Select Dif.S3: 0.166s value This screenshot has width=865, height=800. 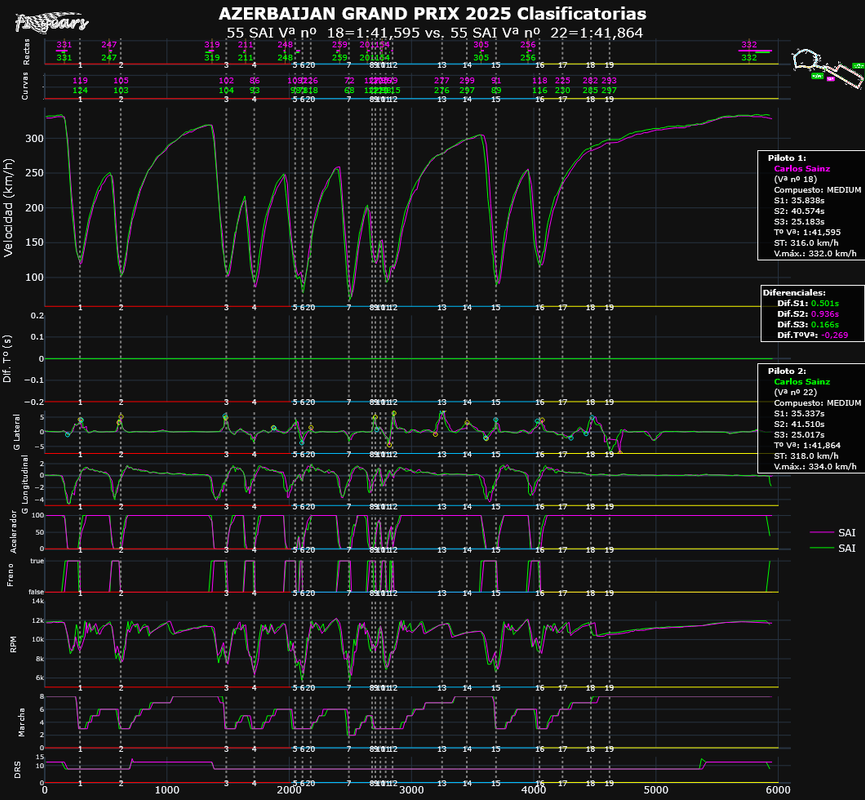[808, 324]
